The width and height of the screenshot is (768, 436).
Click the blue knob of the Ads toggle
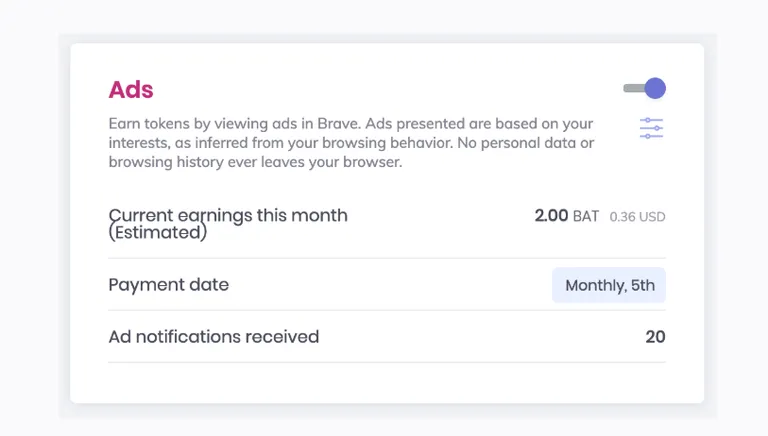(x=655, y=89)
